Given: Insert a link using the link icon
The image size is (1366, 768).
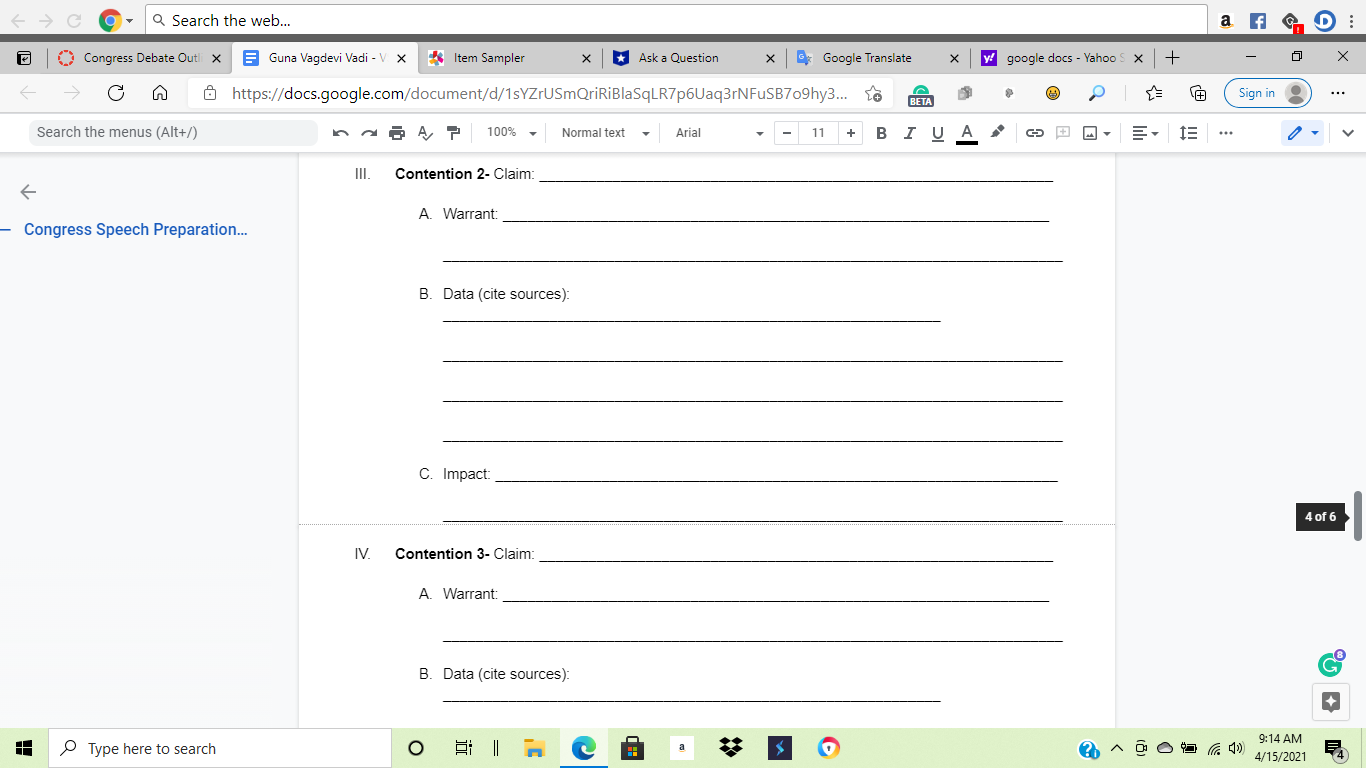Looking at the screenshot, I should pos(1035,132).
